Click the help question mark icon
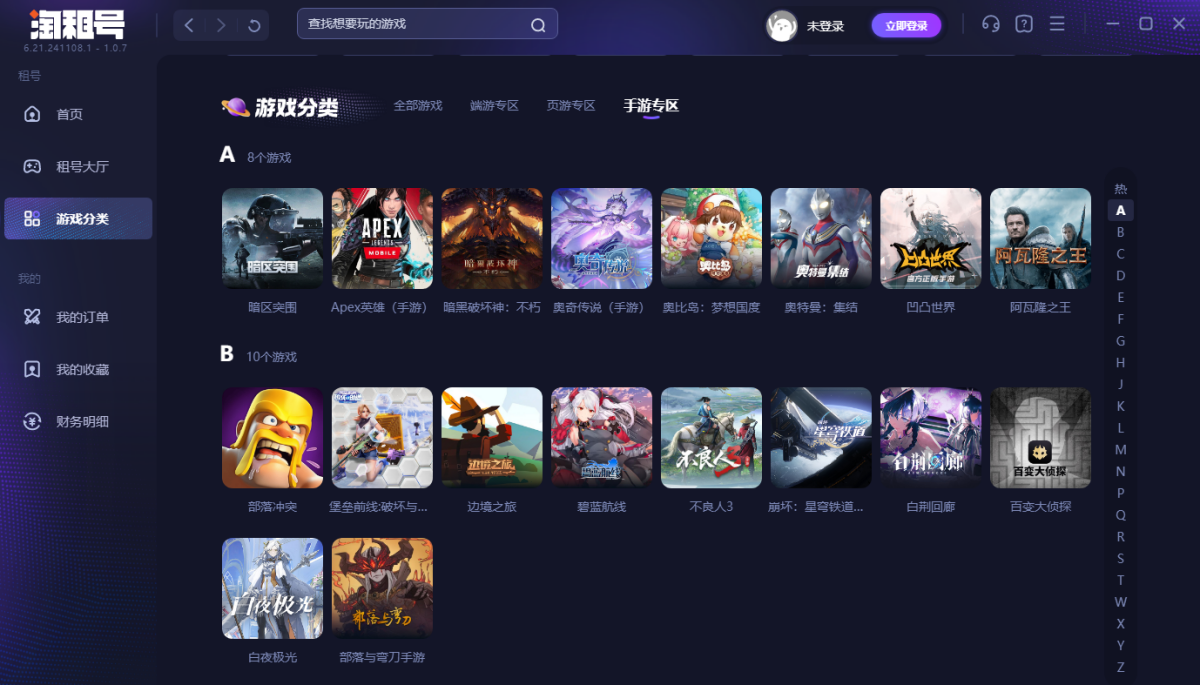Viewport: 1200px width, 685px height. (1023, 24)
